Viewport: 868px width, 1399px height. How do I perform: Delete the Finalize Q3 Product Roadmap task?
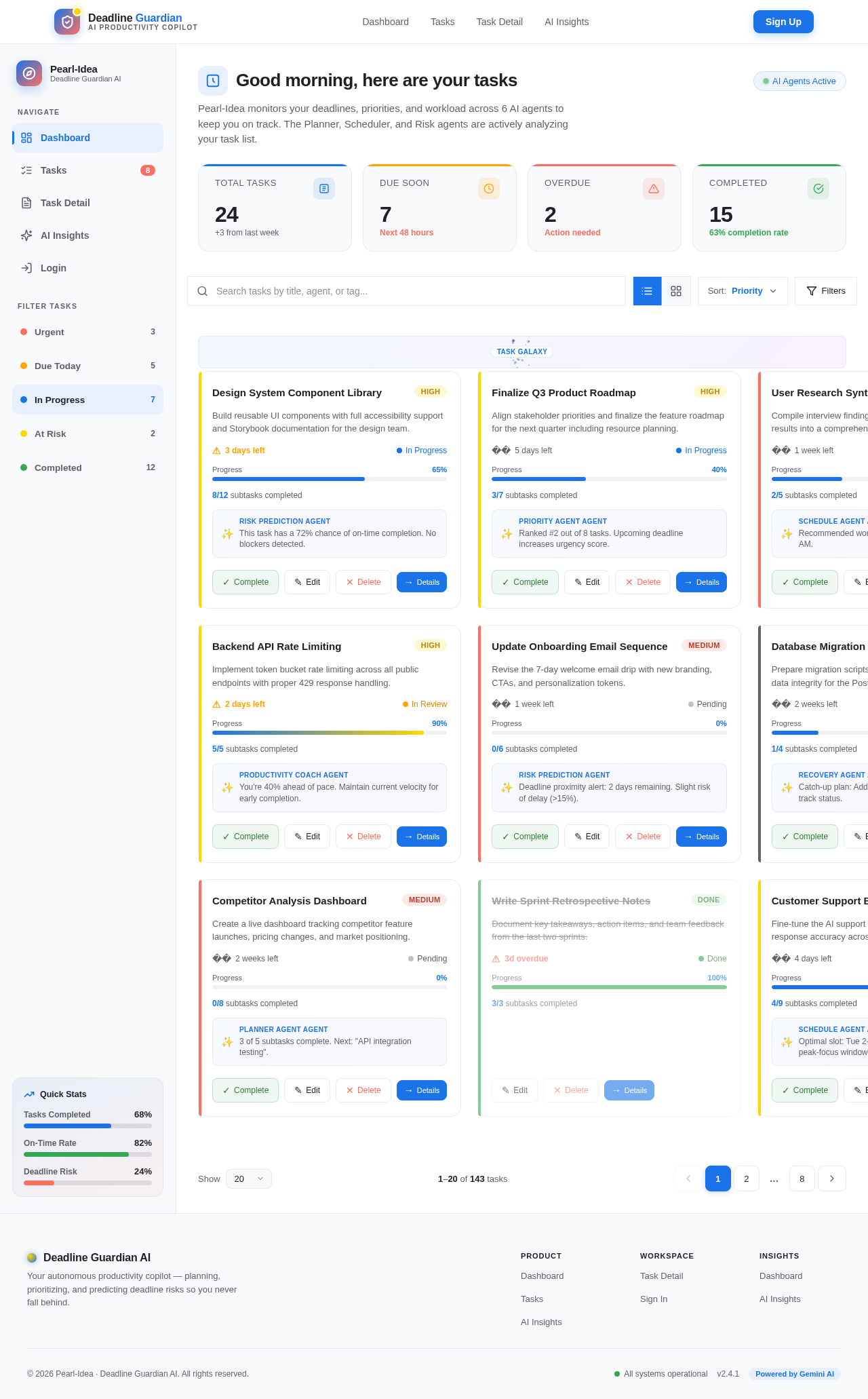pos(643,582)
